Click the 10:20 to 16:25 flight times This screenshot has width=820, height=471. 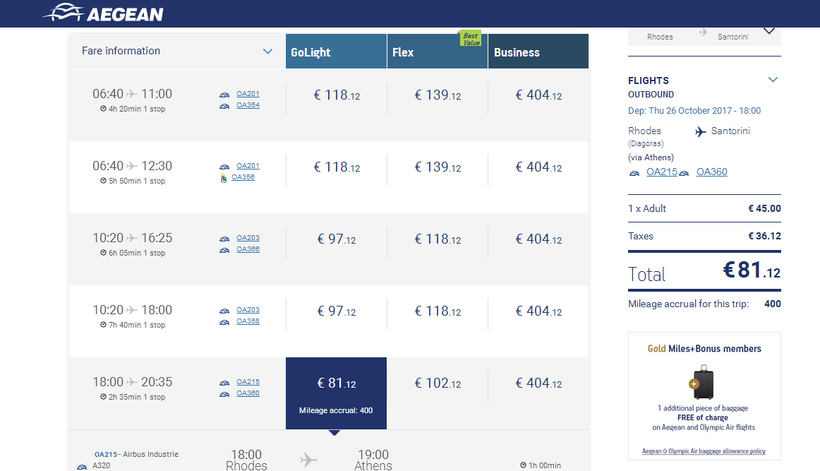tap(132, 238)
